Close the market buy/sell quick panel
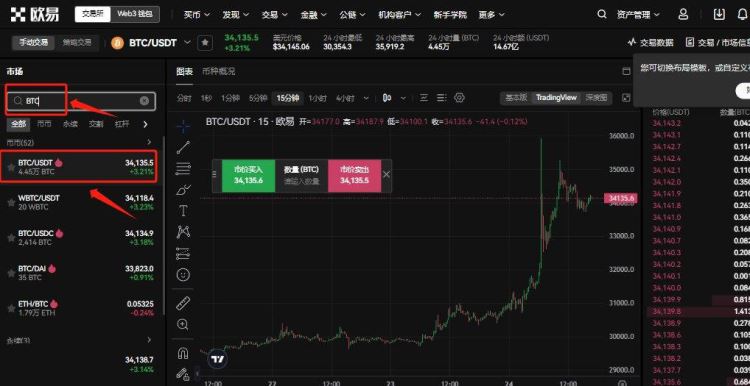Image resolution: width=750 pixels, height=386 pixels. [386, 175]
